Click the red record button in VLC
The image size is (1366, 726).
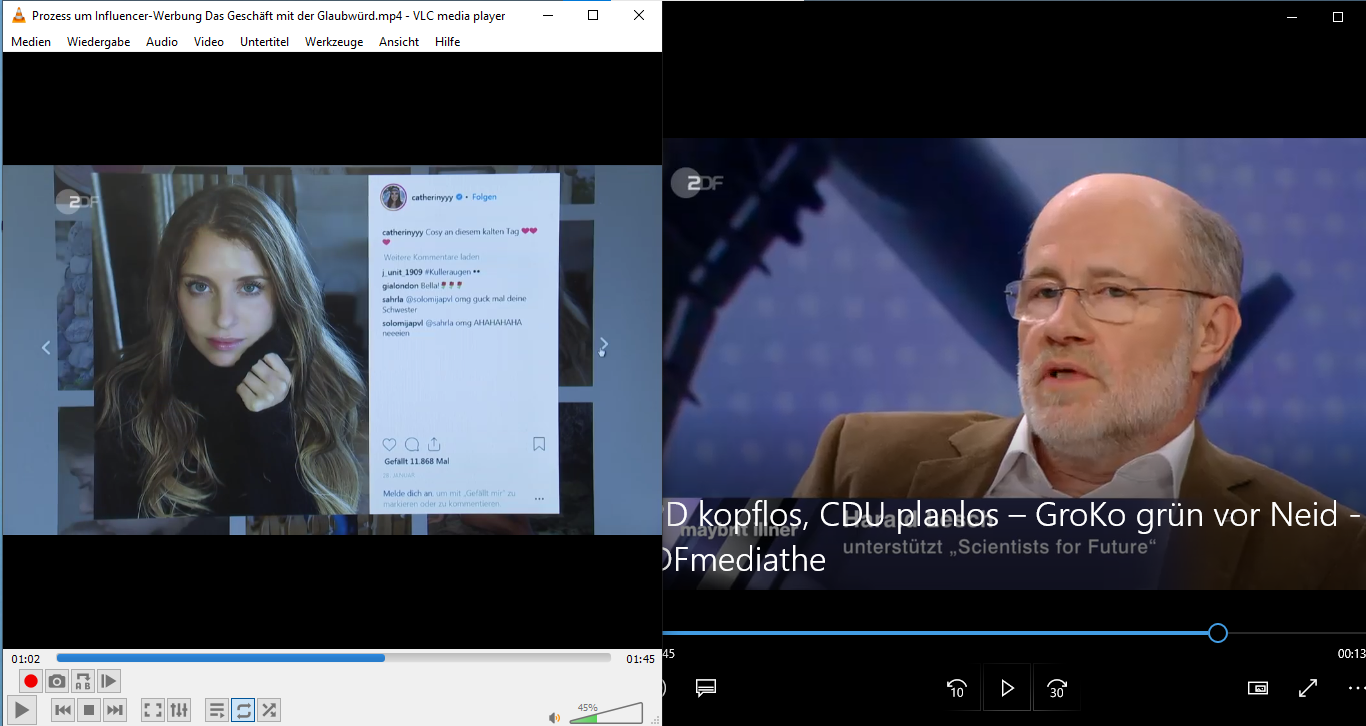click(31, 681)
